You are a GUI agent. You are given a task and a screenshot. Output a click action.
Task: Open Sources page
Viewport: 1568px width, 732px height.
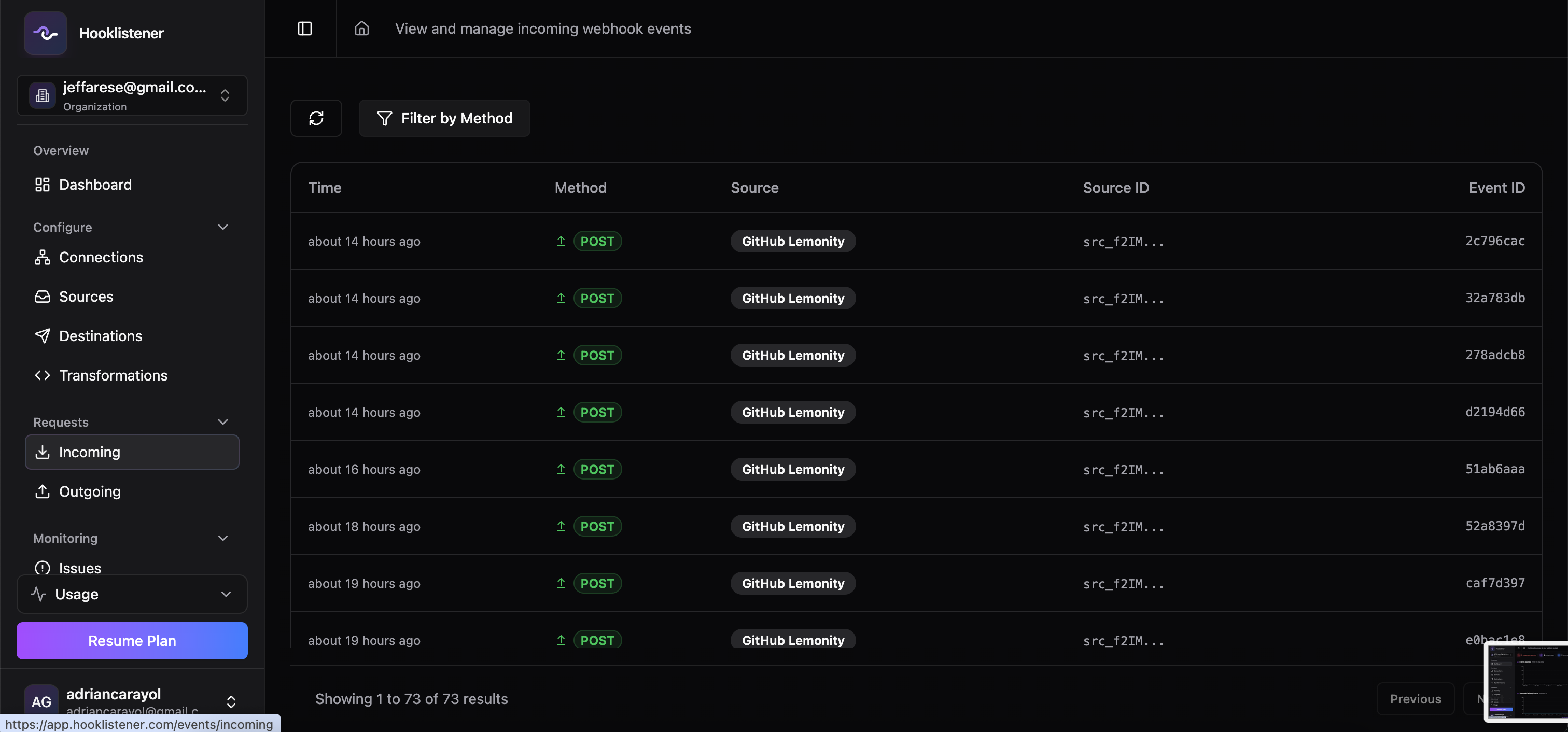132,297
